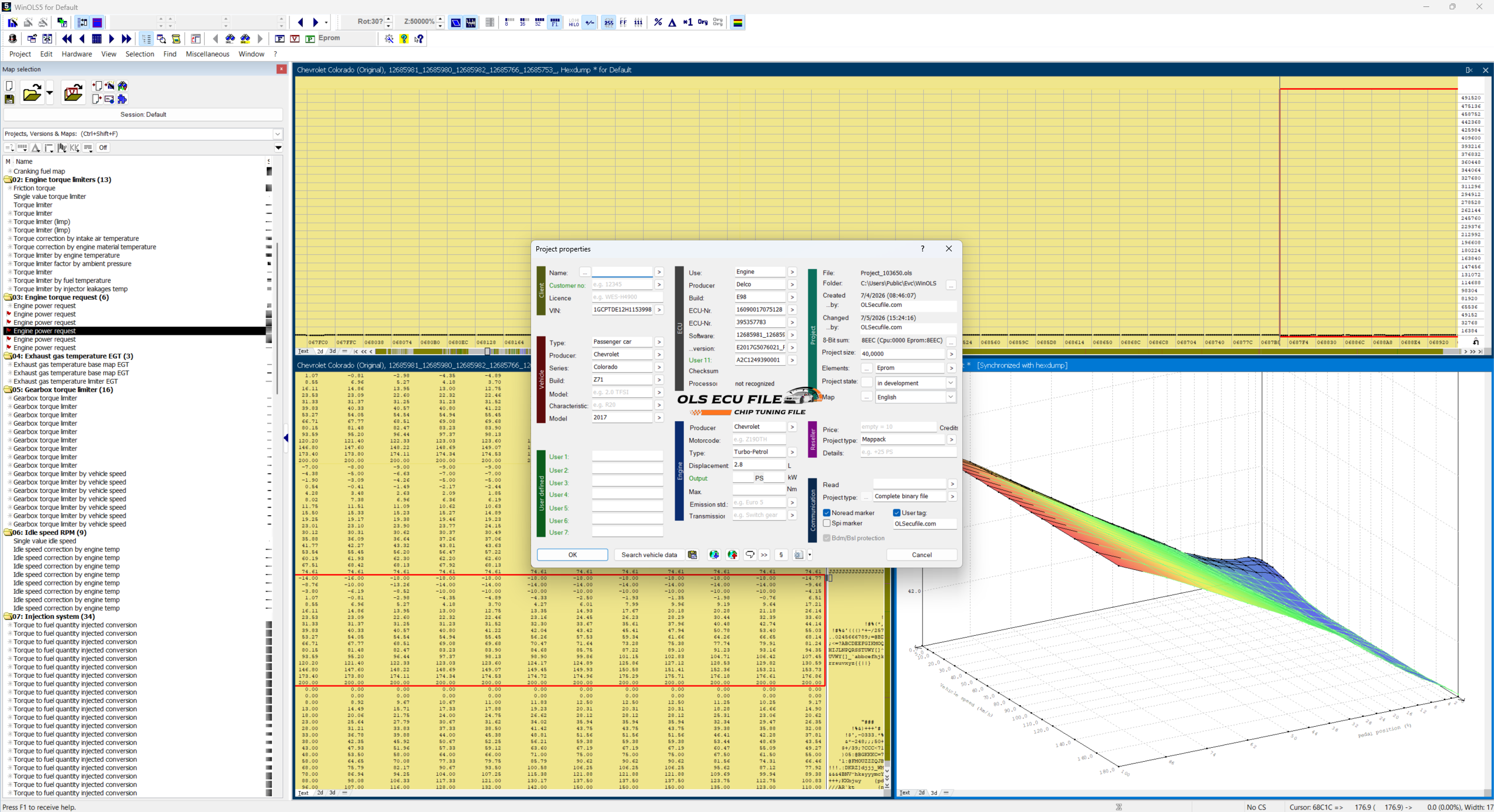Image resolution: width=1494 pixels, height=812 pixels.
Task: Click the open version folder icon with V
Action: pyautogui.click(x=74, y=92)
